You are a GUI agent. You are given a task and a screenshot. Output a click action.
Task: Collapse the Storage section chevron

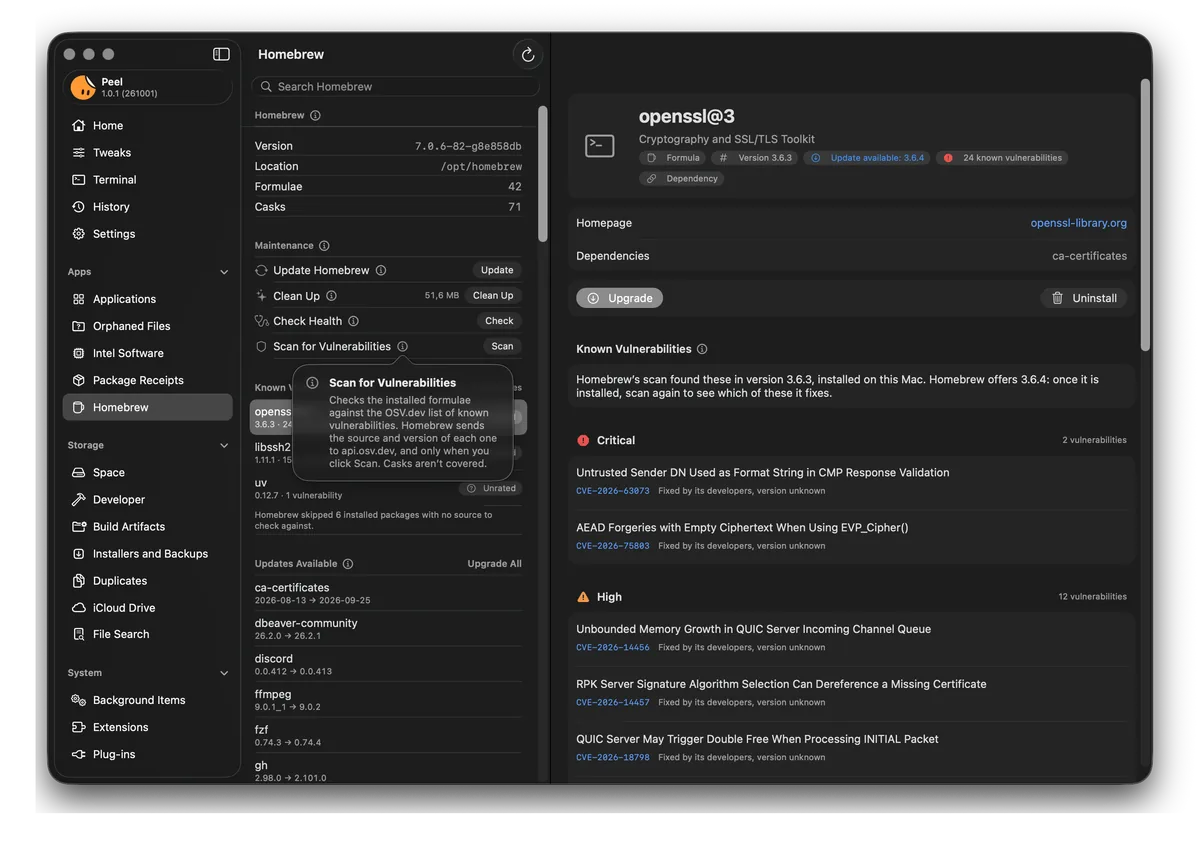click(x=224, y=446)
